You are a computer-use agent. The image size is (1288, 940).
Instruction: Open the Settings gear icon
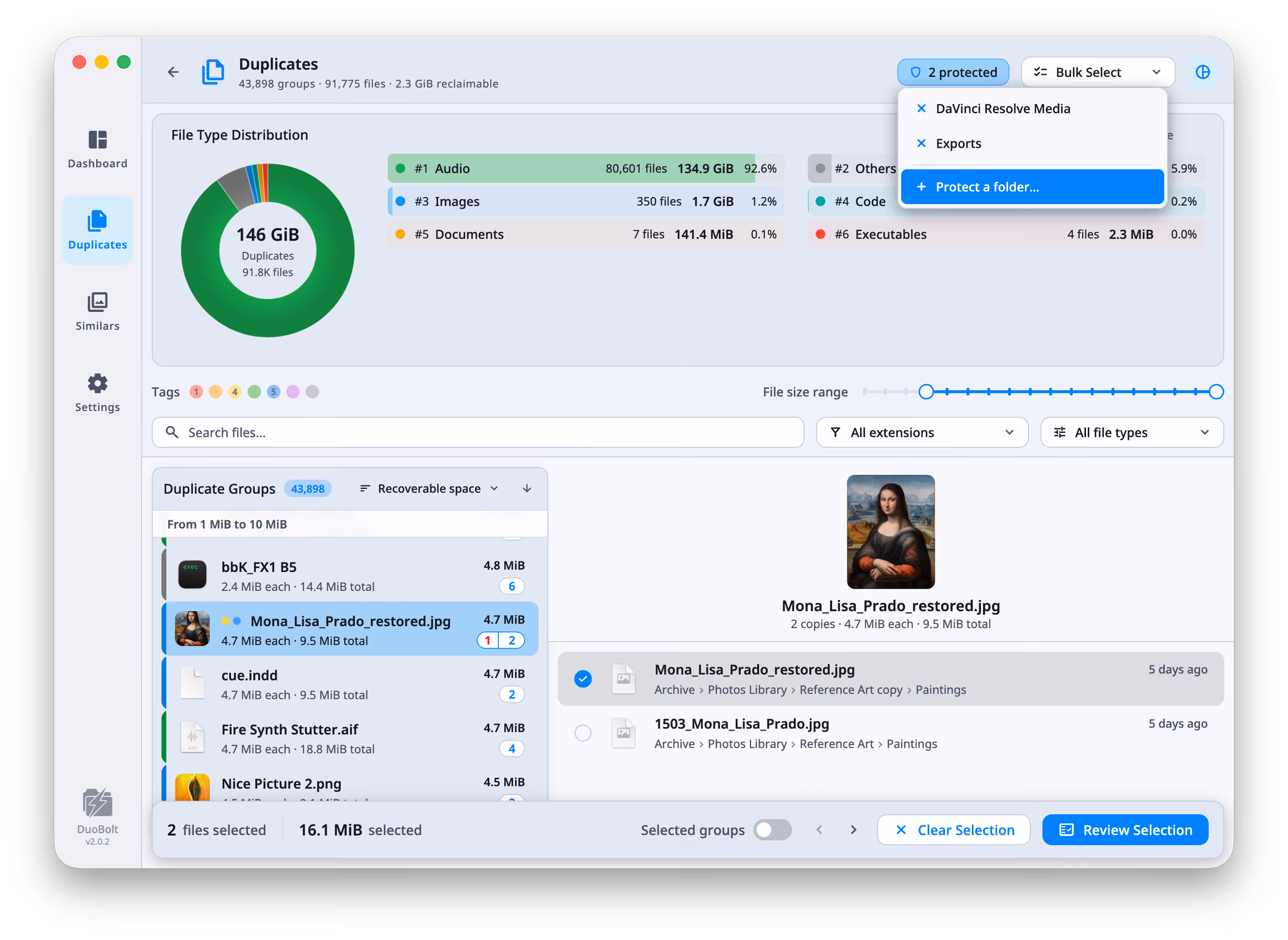pyautogui.click(x=97, y=384)
